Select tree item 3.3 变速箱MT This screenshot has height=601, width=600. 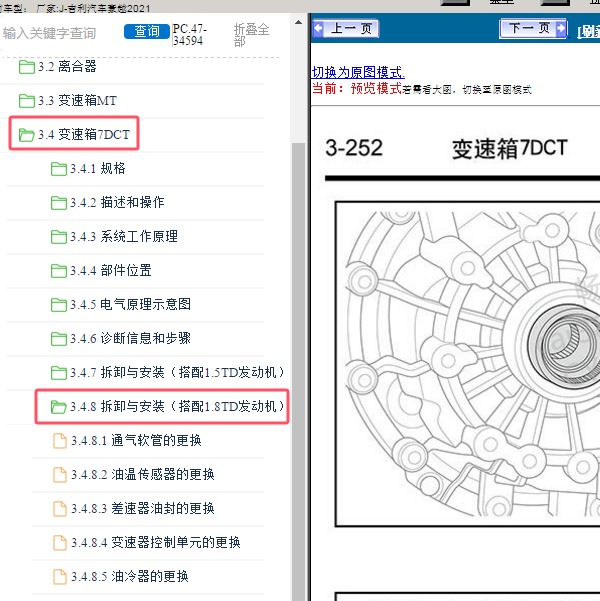[77, 101]
